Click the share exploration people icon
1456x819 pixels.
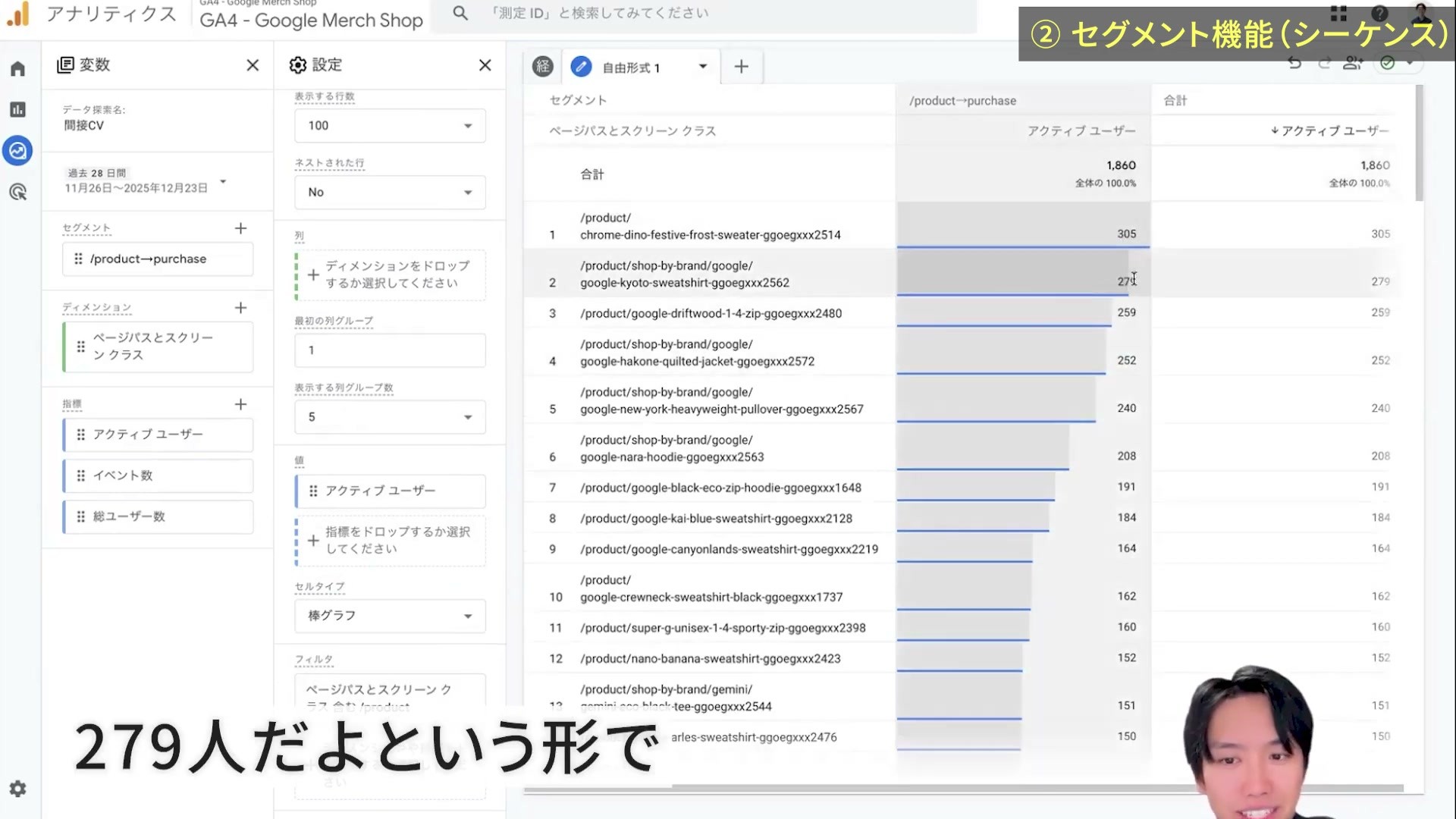tap(1353, 64)
